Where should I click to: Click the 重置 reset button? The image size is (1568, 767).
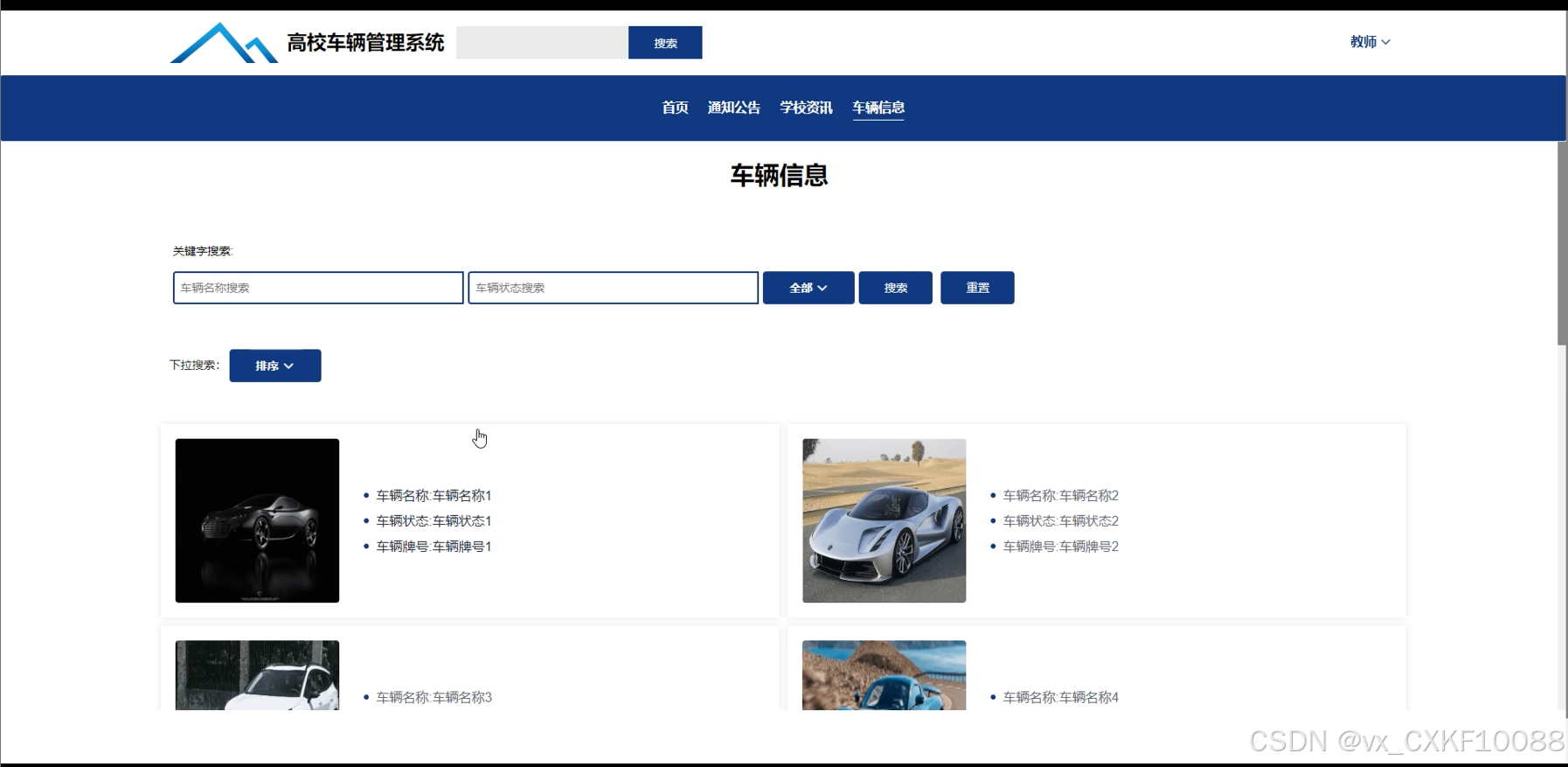977,288
